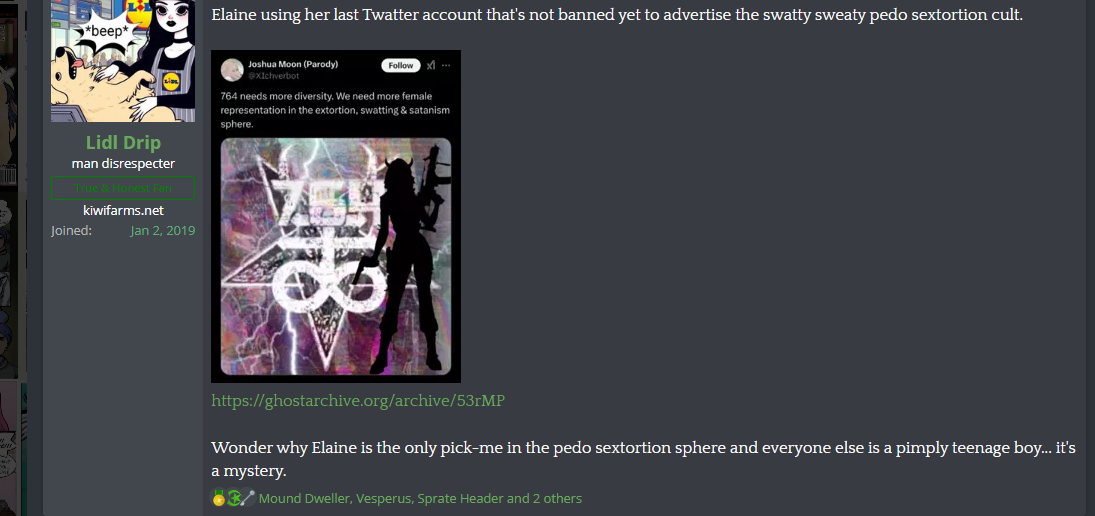Click the man disrespecter user title
Viewport: 1095px width, 516px height.
coord(123,163)
